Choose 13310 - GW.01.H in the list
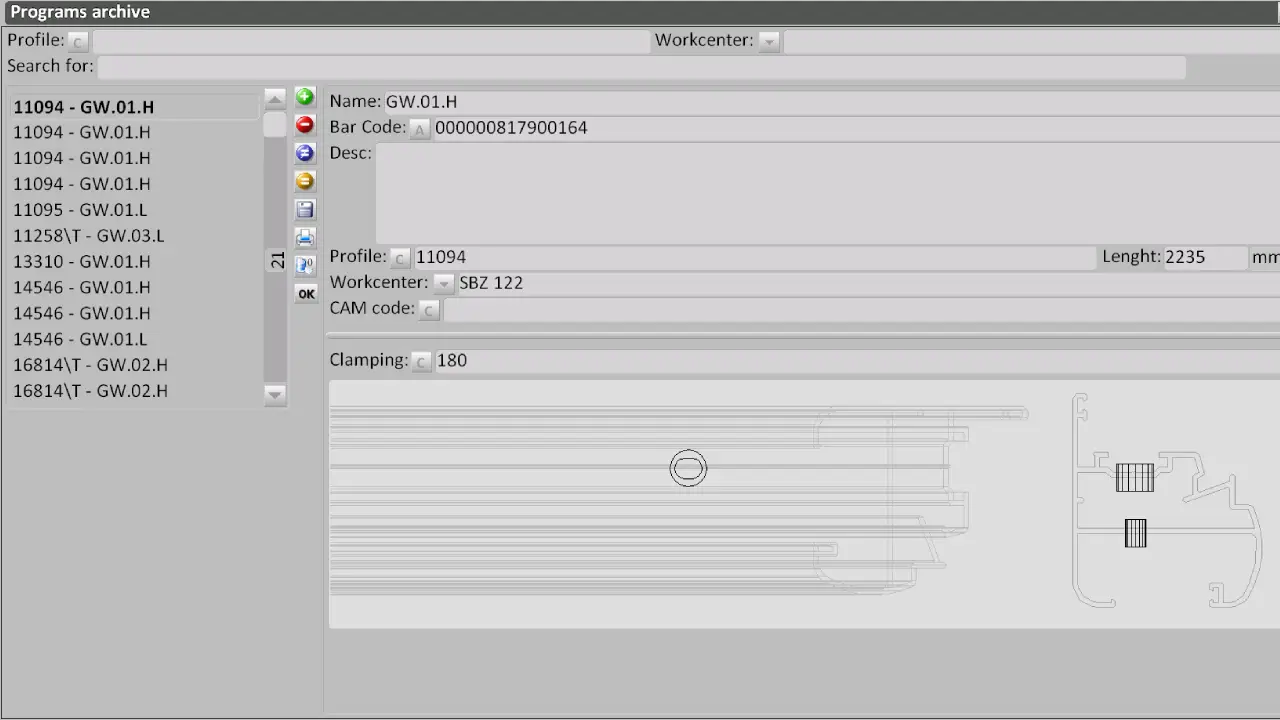 pos(82,262)
